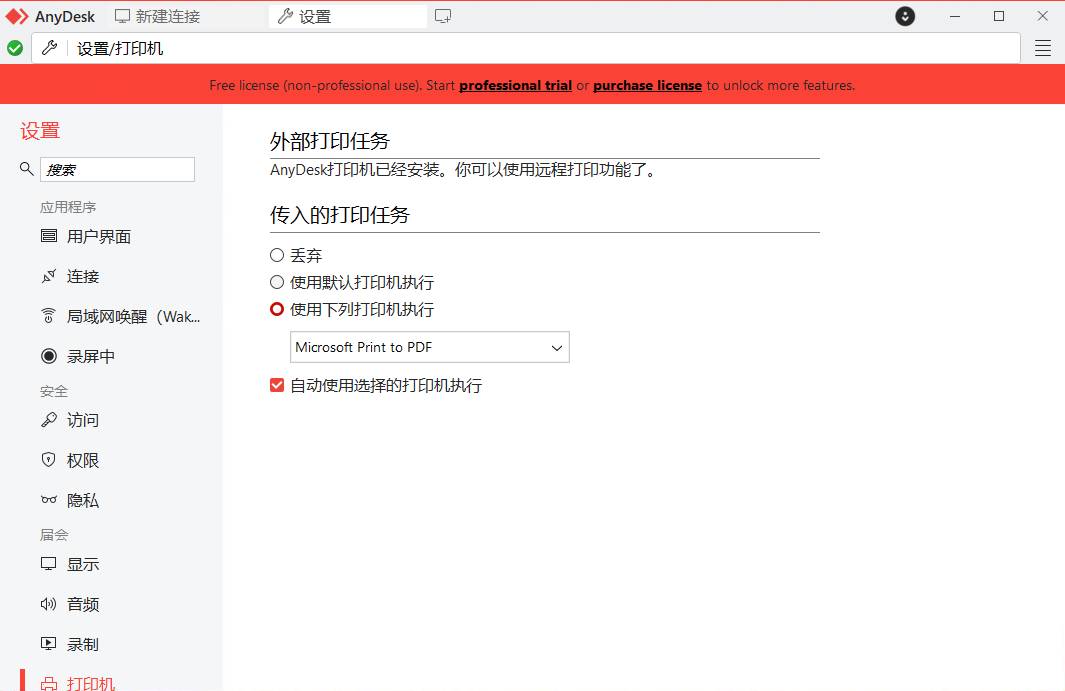Image resolution: width=1065 pixels, height=691 pixels.
Task: Click the 音频 speaker icon
Action: [49, 604]
